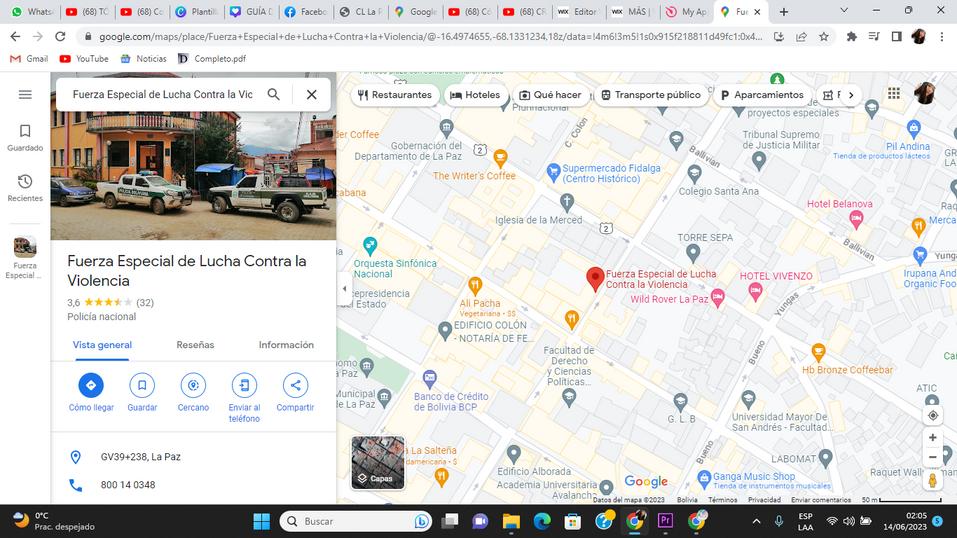Expand the tab search dropdown arrow

pos(844,10)
